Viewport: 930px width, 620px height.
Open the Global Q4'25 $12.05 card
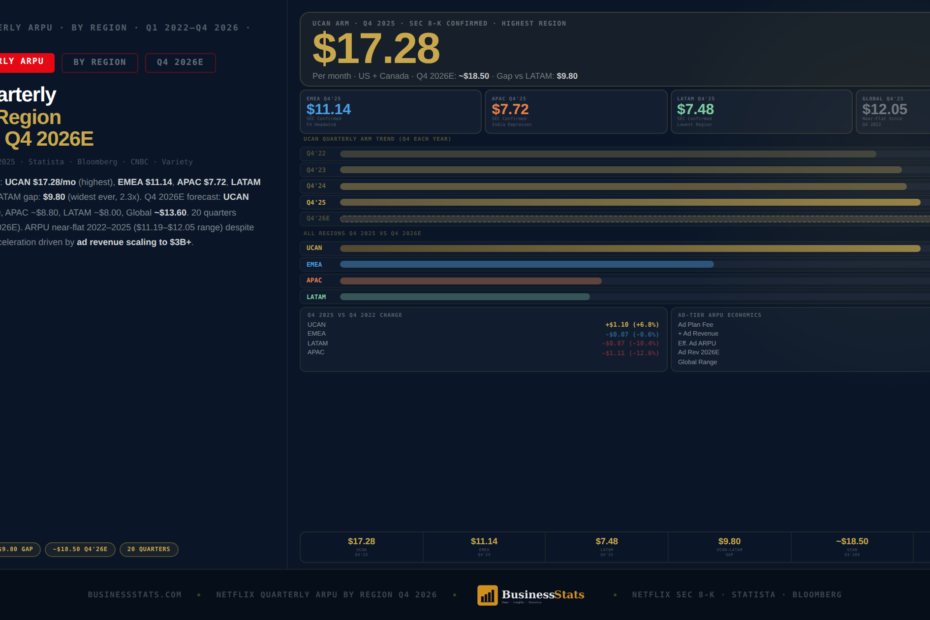893,112
